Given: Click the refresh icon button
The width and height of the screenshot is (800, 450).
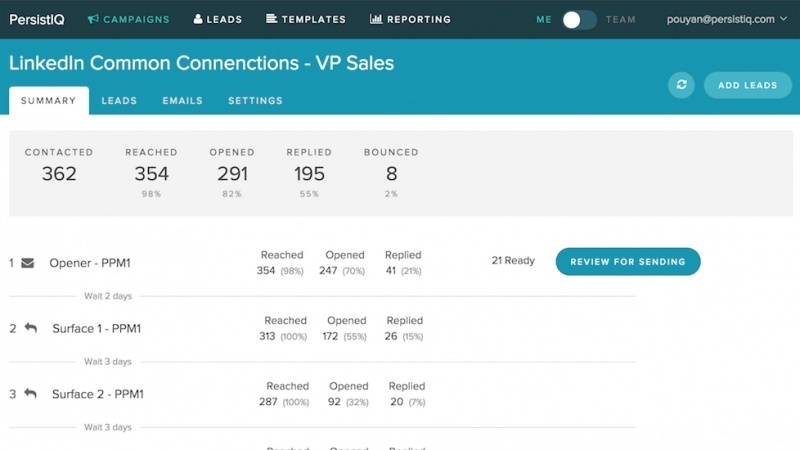Looking at the screenshot, I should click(681, 85).
